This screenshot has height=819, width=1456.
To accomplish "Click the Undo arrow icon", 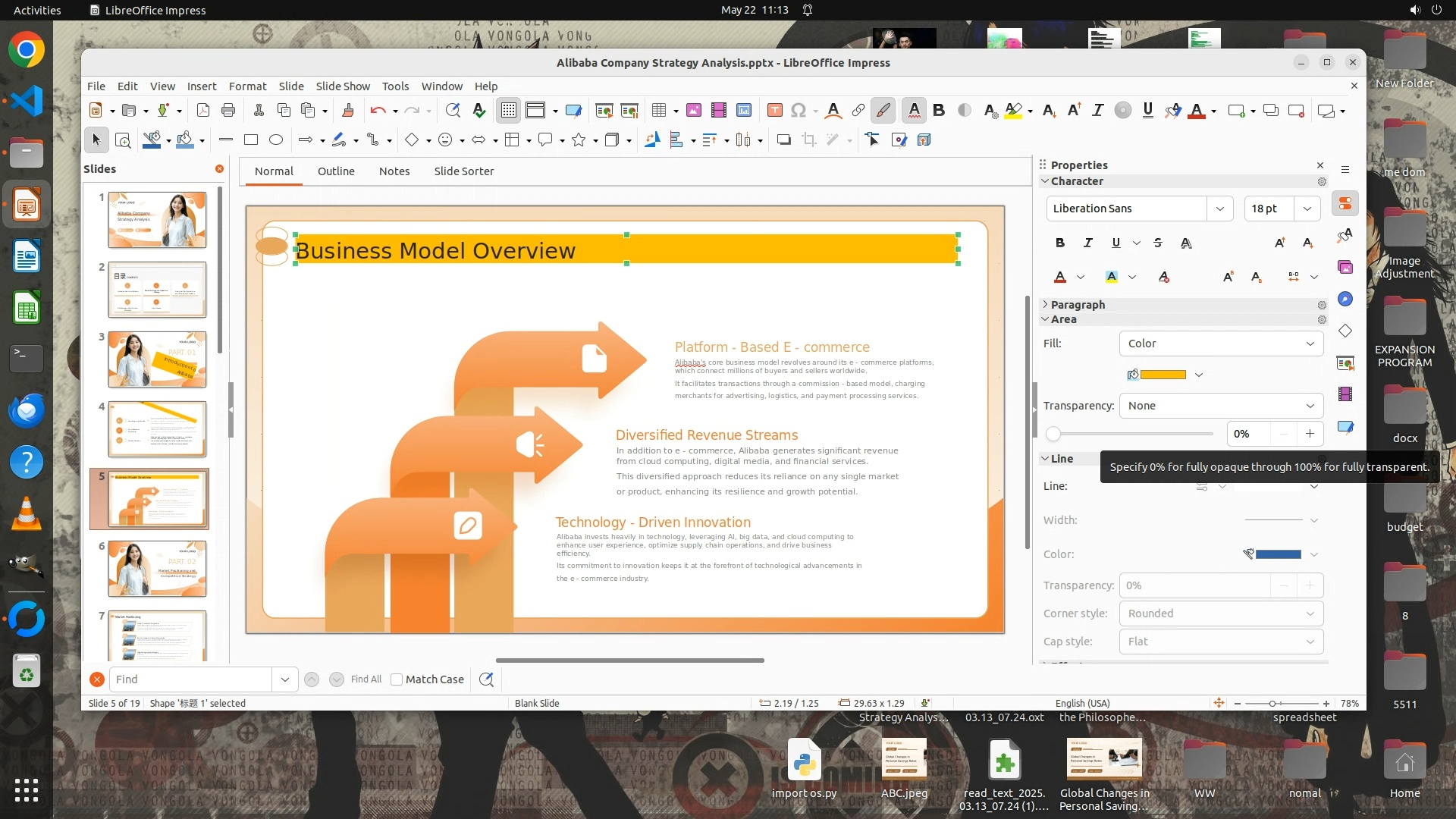I will [378, 111].
